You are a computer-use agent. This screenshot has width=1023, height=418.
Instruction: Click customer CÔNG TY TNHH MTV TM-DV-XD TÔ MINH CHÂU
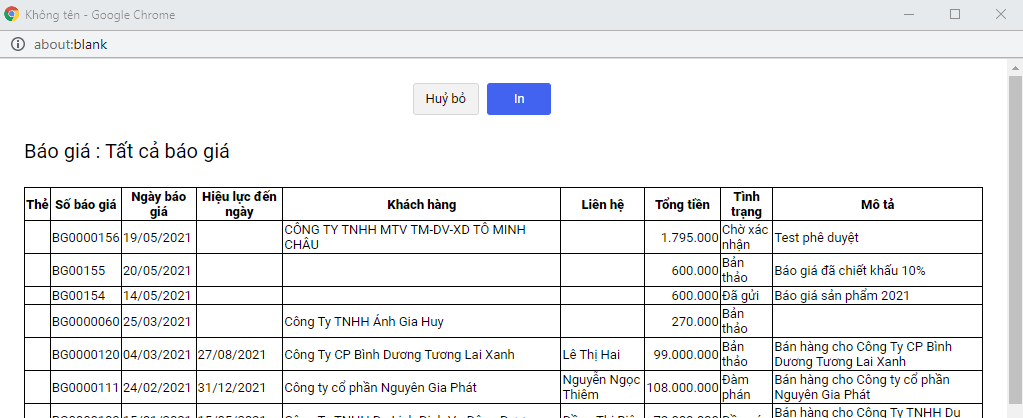405,237
